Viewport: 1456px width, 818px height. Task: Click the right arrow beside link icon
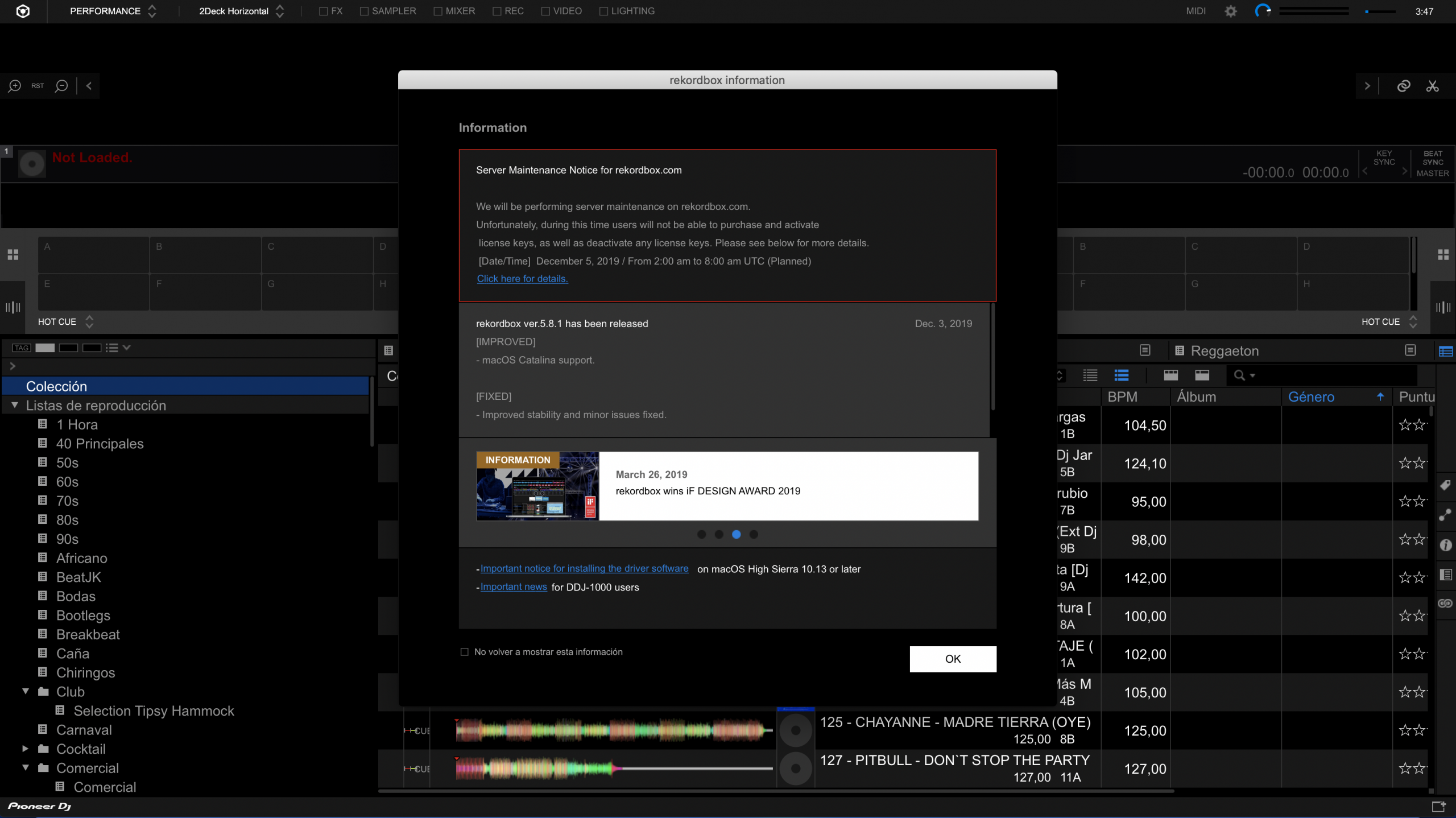(1367, 86)
